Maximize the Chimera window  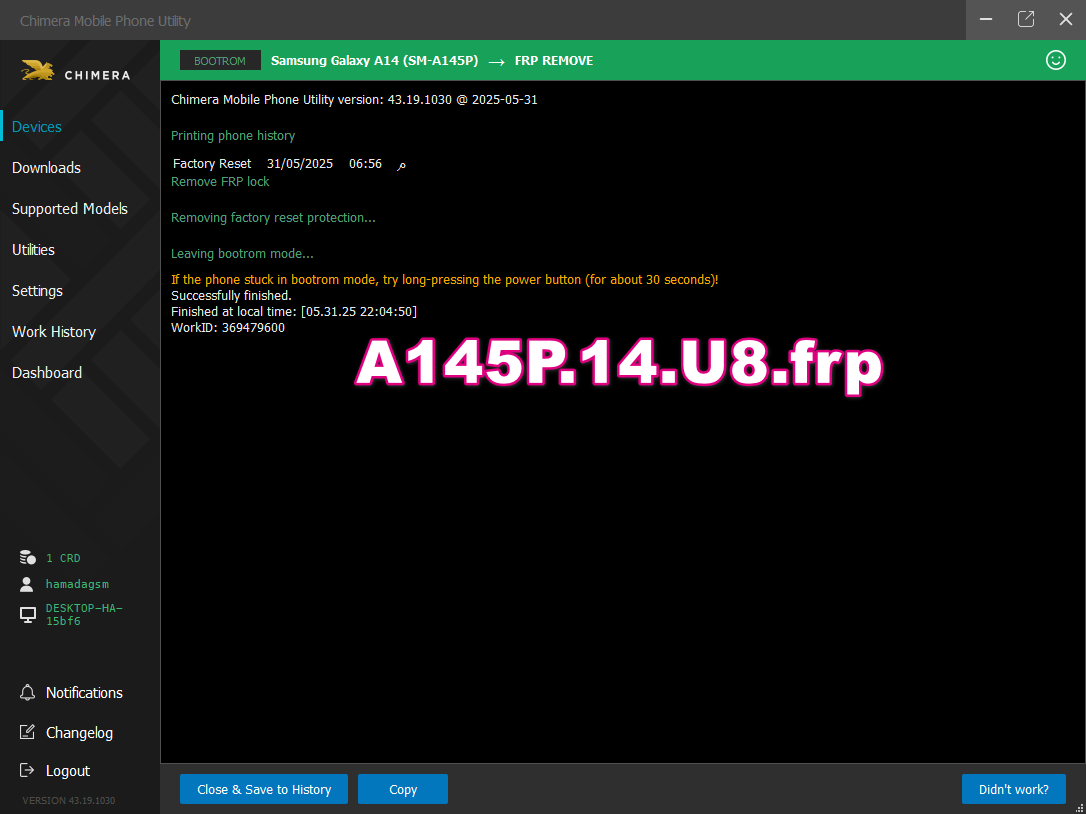tap(1026, 19)
